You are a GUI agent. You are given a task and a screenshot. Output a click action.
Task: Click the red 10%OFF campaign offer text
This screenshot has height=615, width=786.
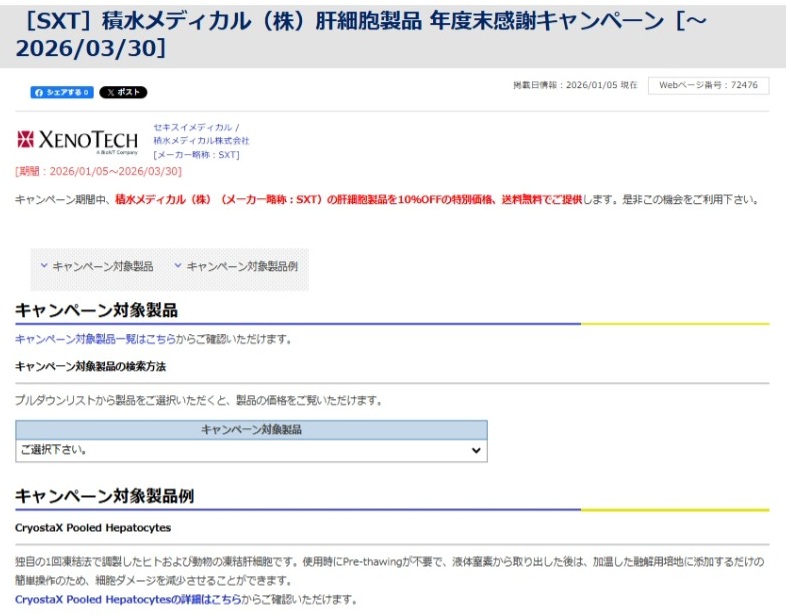[348, 199]
